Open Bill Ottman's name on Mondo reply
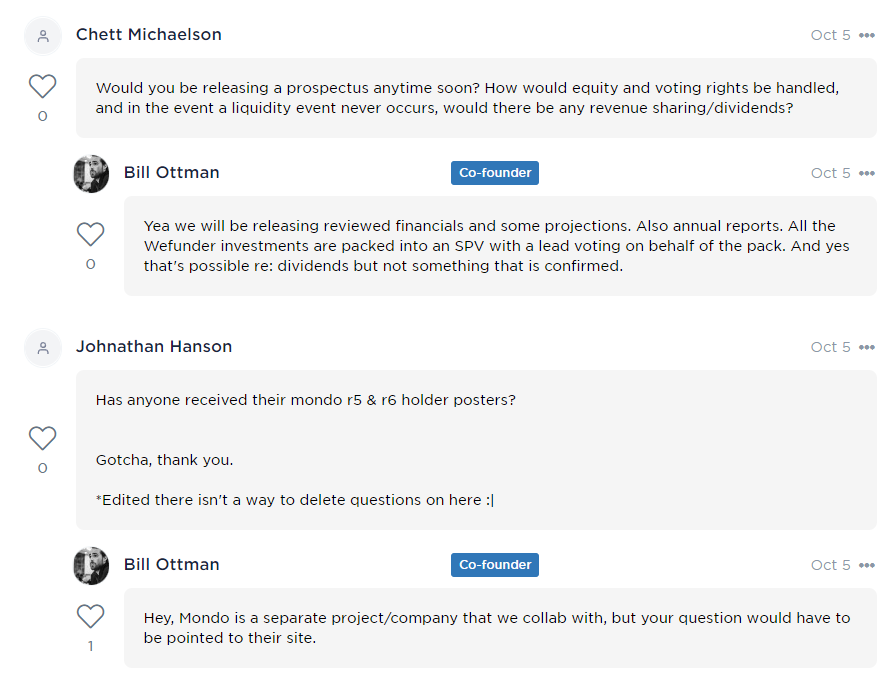The image size is (896, 694). (x=172, y=565)
